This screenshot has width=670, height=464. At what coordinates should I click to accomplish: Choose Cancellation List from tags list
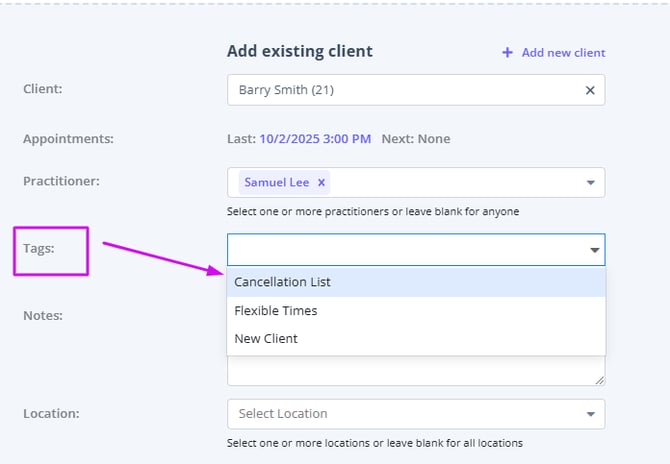[282, 282]
